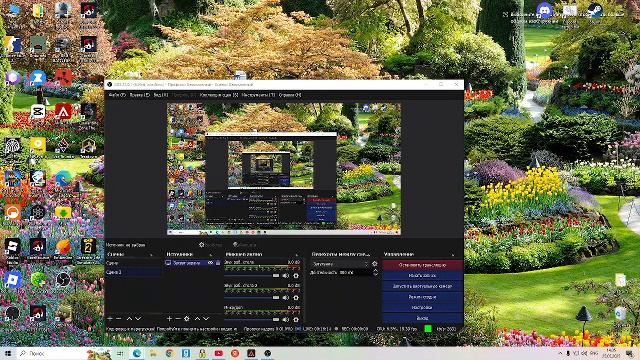Open the Файл menu in OBS
The image size is (640, 360).
pos(117,95)
